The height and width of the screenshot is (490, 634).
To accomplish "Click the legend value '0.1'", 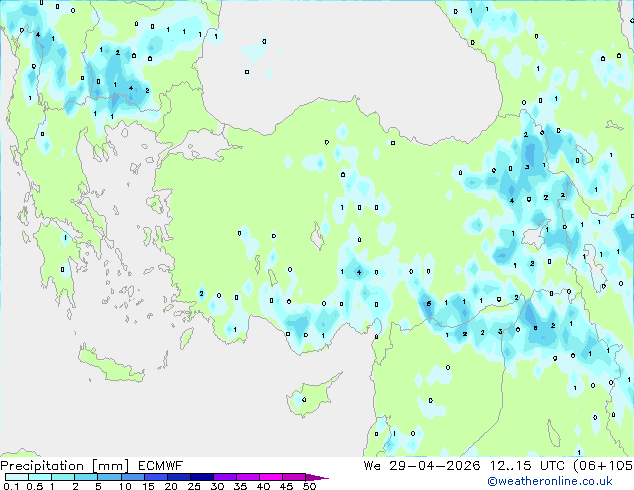I will coord(11,486).
